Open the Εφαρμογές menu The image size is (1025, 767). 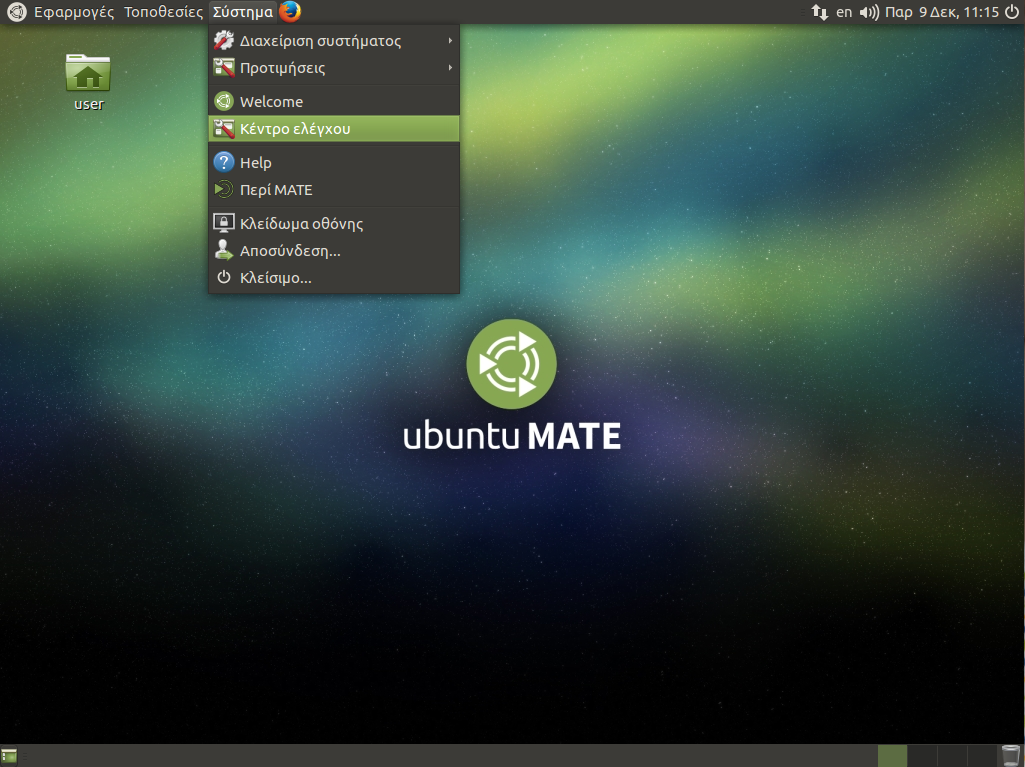[74, 12]
